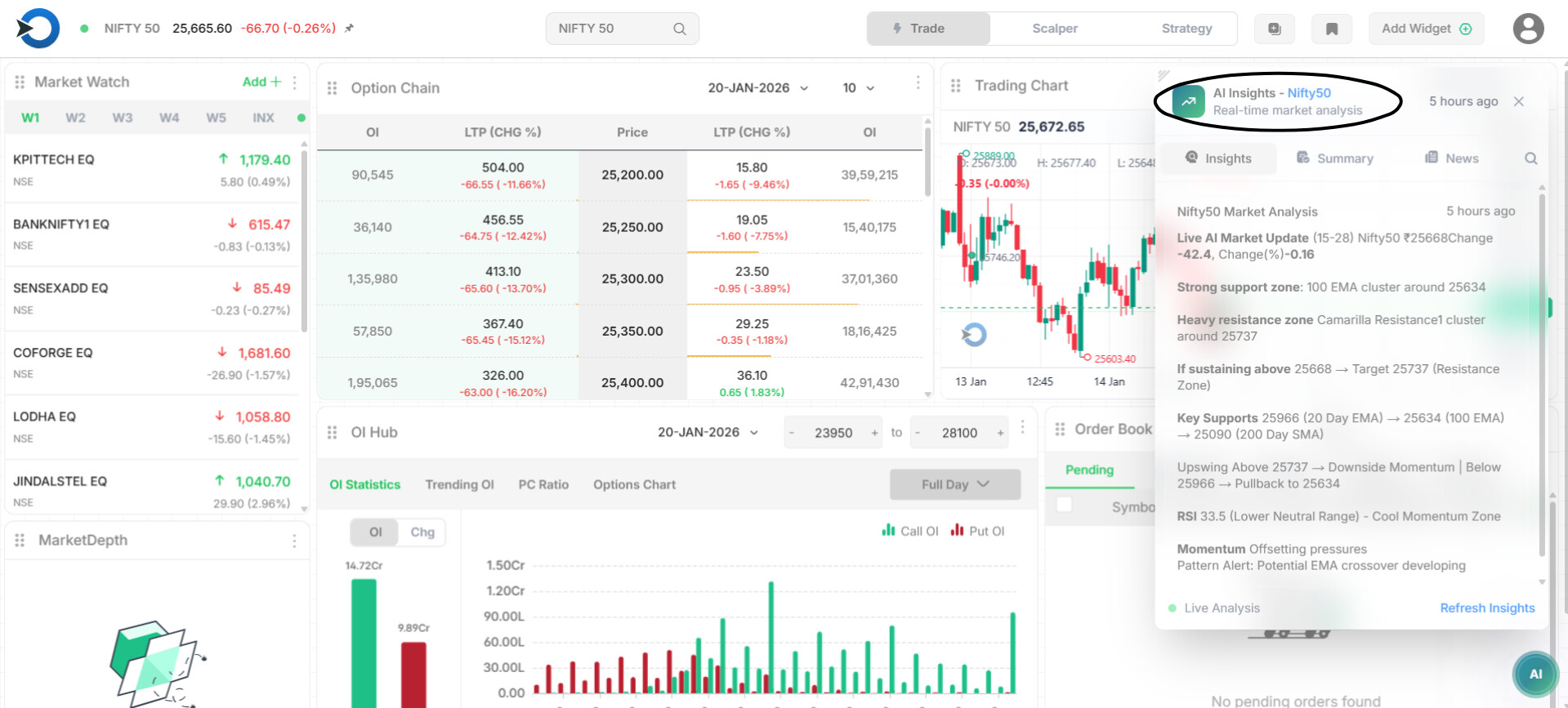Click the Option Chain kebab menu icon
Image resolution: width=1568 pixels, height=708 pixels.
point(918,83)
